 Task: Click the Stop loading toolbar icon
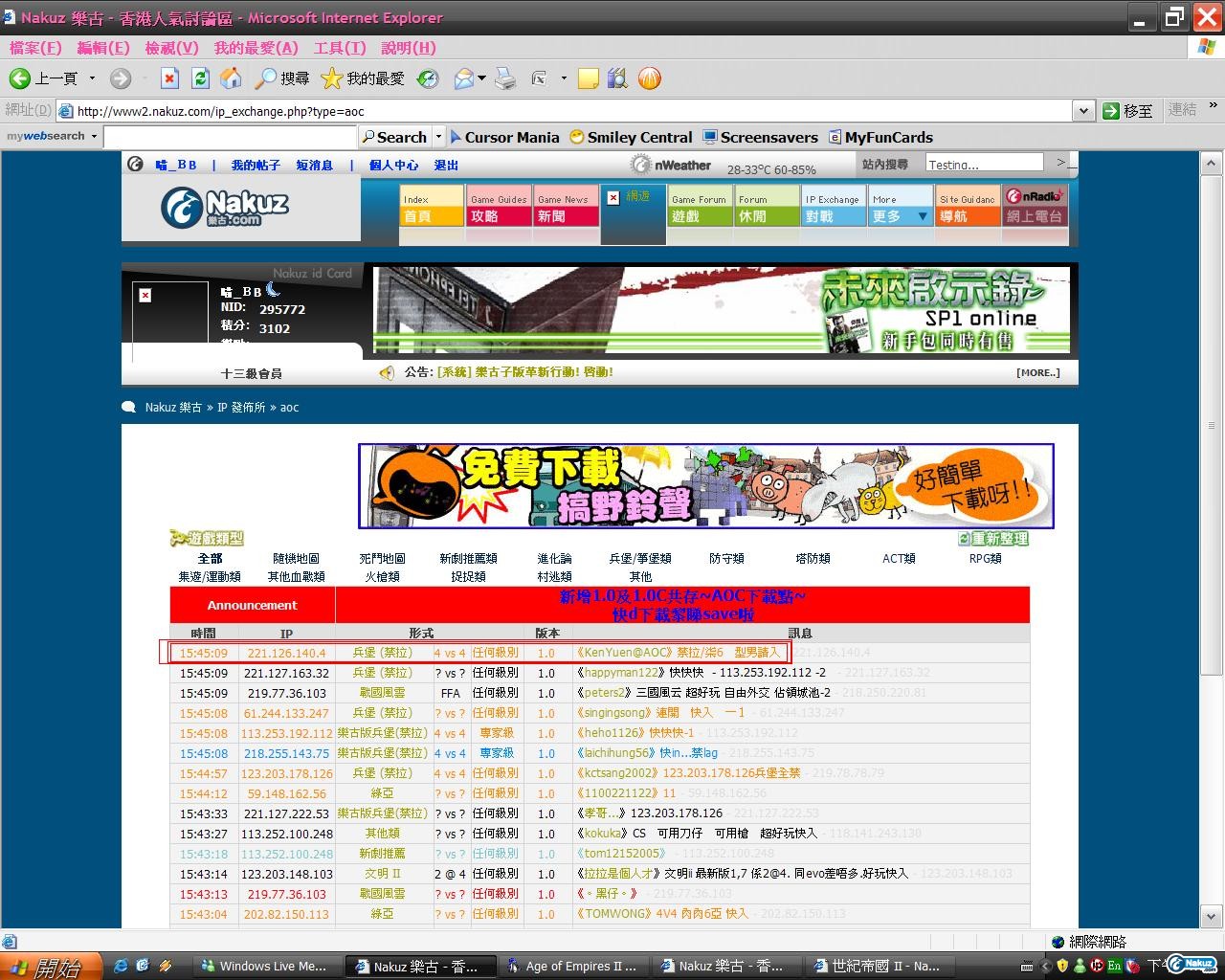[x=169, y=78]
